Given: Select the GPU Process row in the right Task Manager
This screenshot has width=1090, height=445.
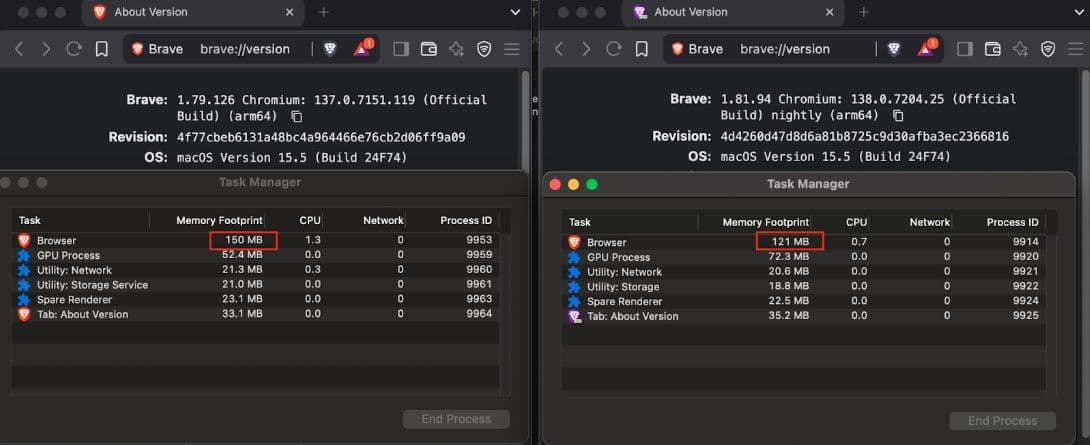Looking at the screenshot, I should pos(804,257).
